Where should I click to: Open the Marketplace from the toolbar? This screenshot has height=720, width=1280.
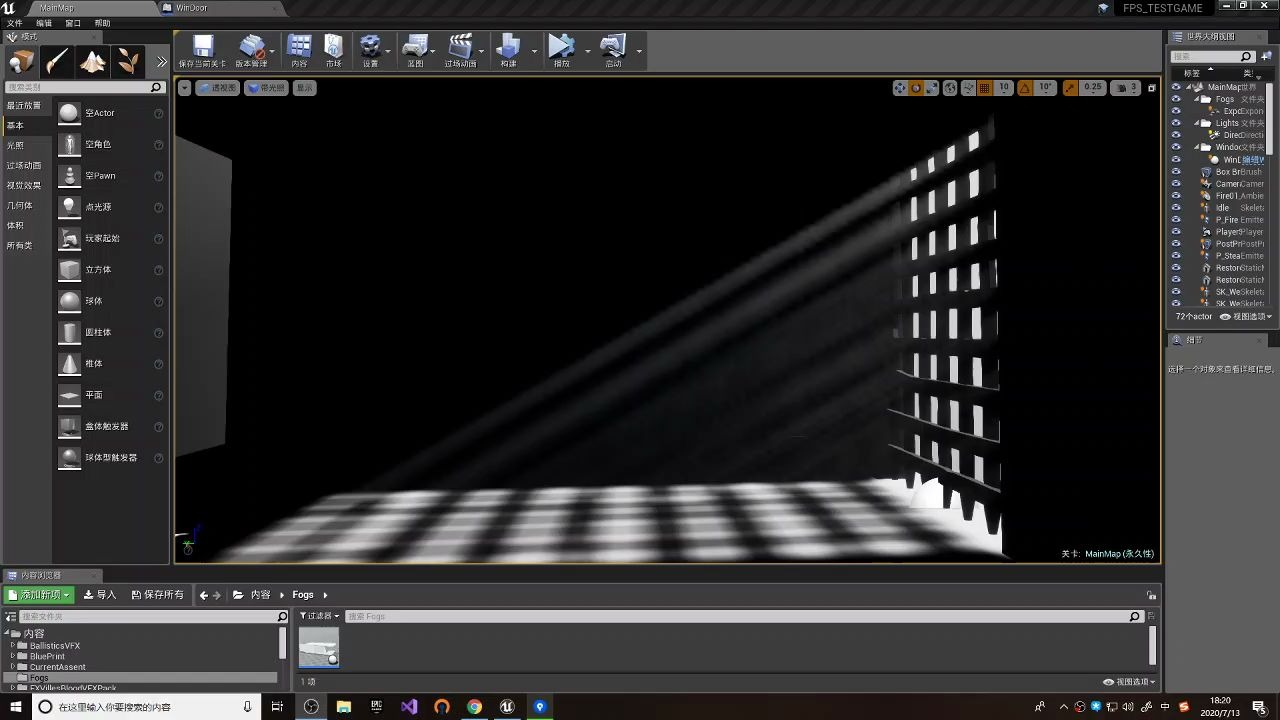click(x=333, y=47)
